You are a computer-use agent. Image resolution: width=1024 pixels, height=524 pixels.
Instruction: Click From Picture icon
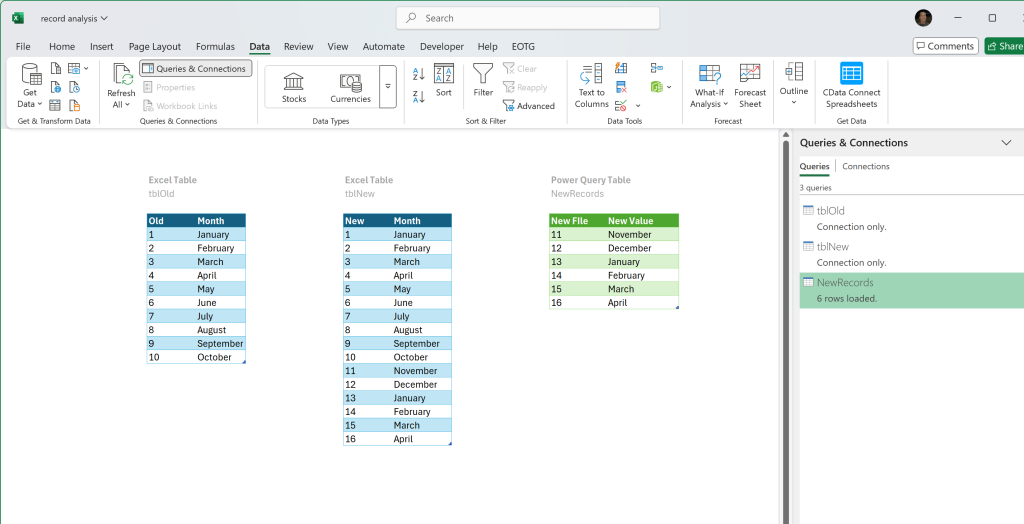[x=73, y=69]
